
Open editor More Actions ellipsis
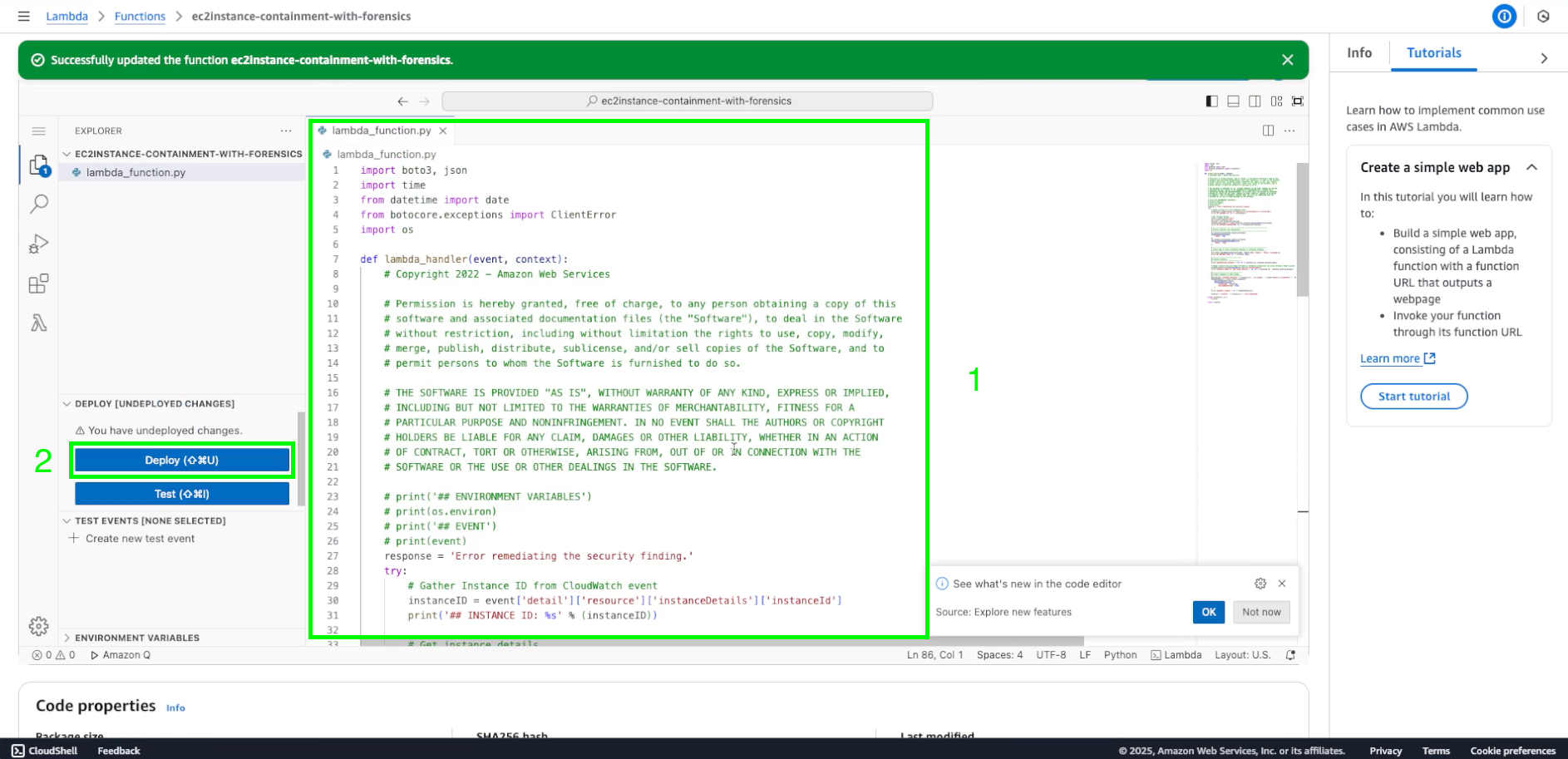pos(1289,131)
